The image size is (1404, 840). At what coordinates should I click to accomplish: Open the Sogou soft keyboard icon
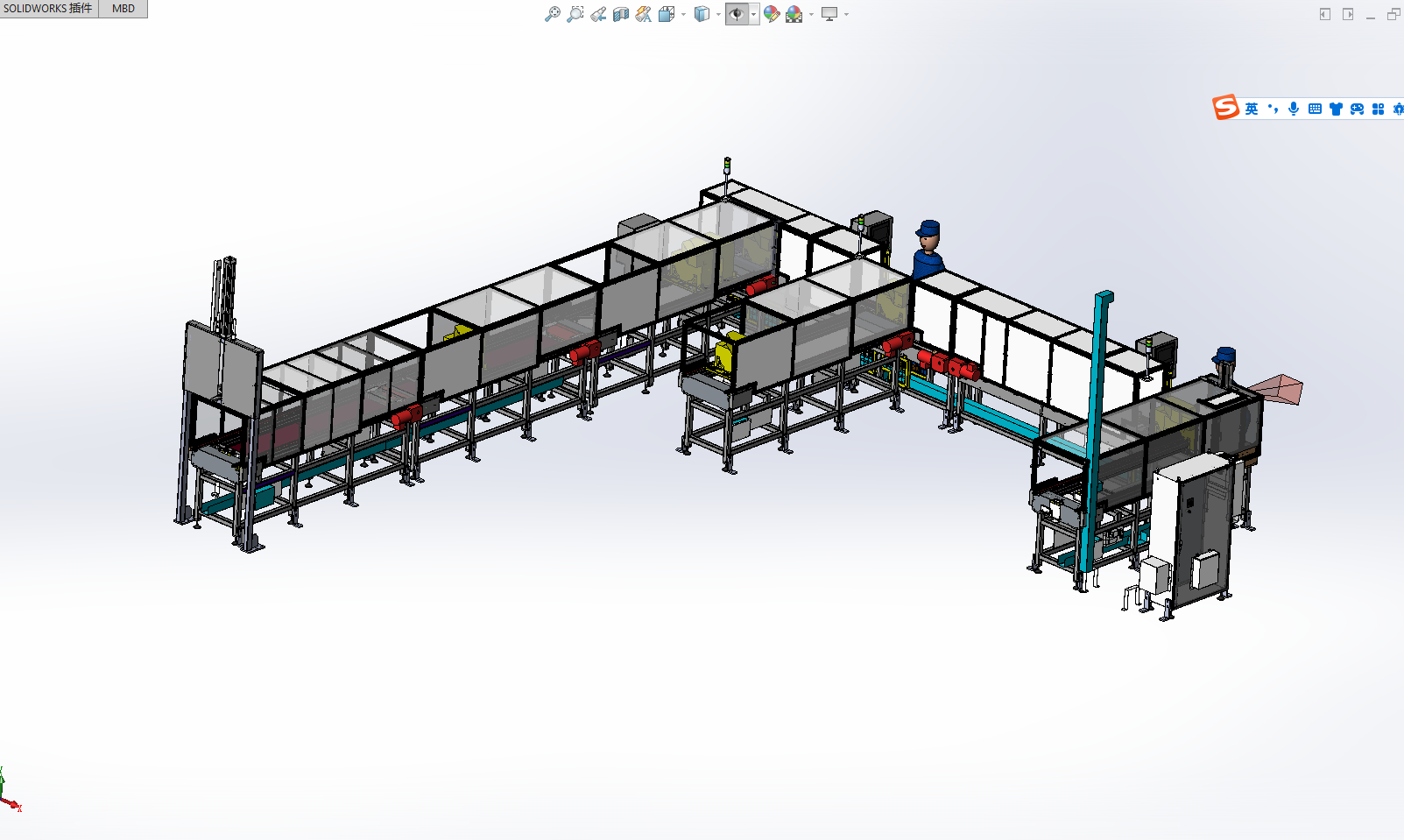1315,109
